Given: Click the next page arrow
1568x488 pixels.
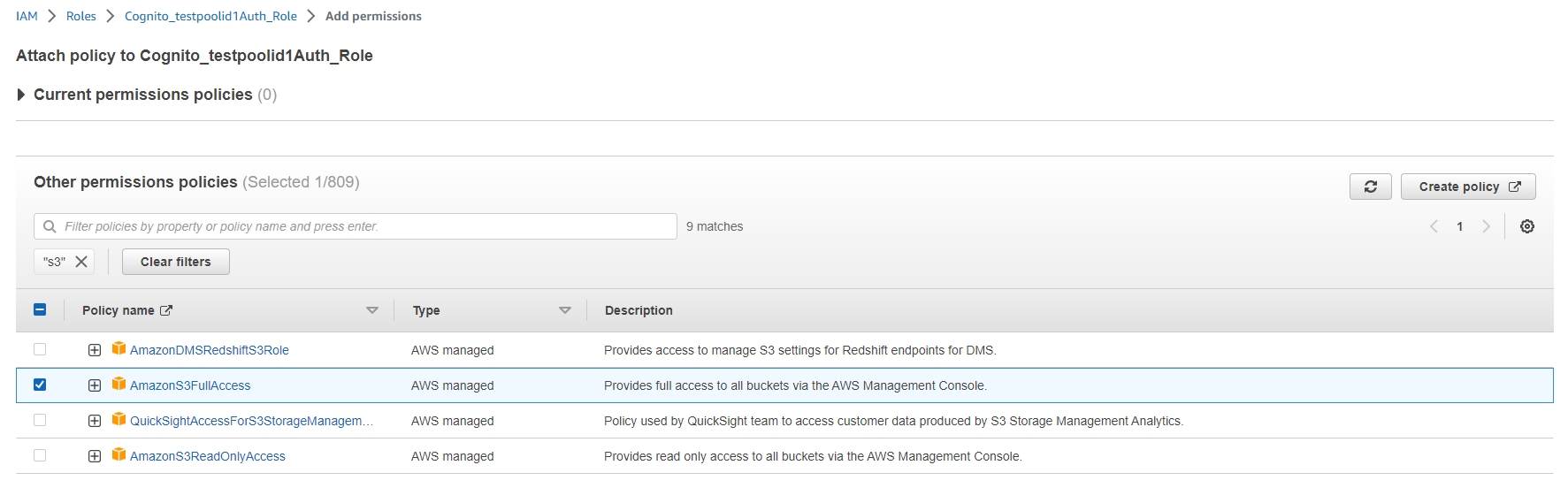Looking at the screenshot, I should (1486, 226).
